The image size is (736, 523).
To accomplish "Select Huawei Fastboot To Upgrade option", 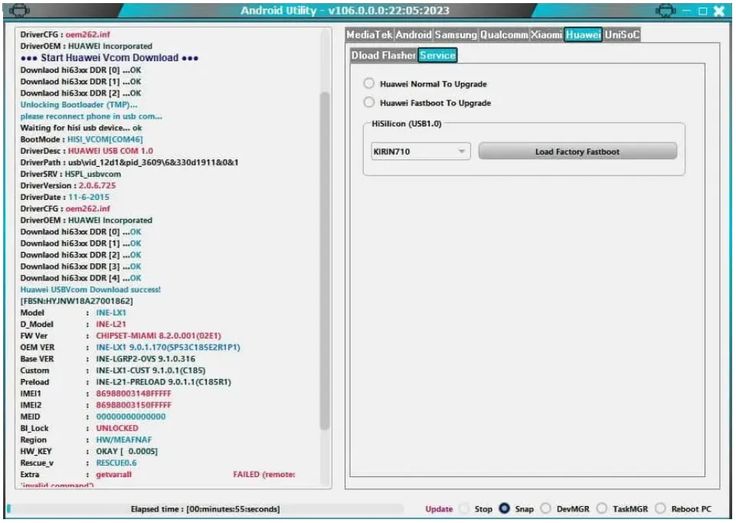I will click(370, 102).
